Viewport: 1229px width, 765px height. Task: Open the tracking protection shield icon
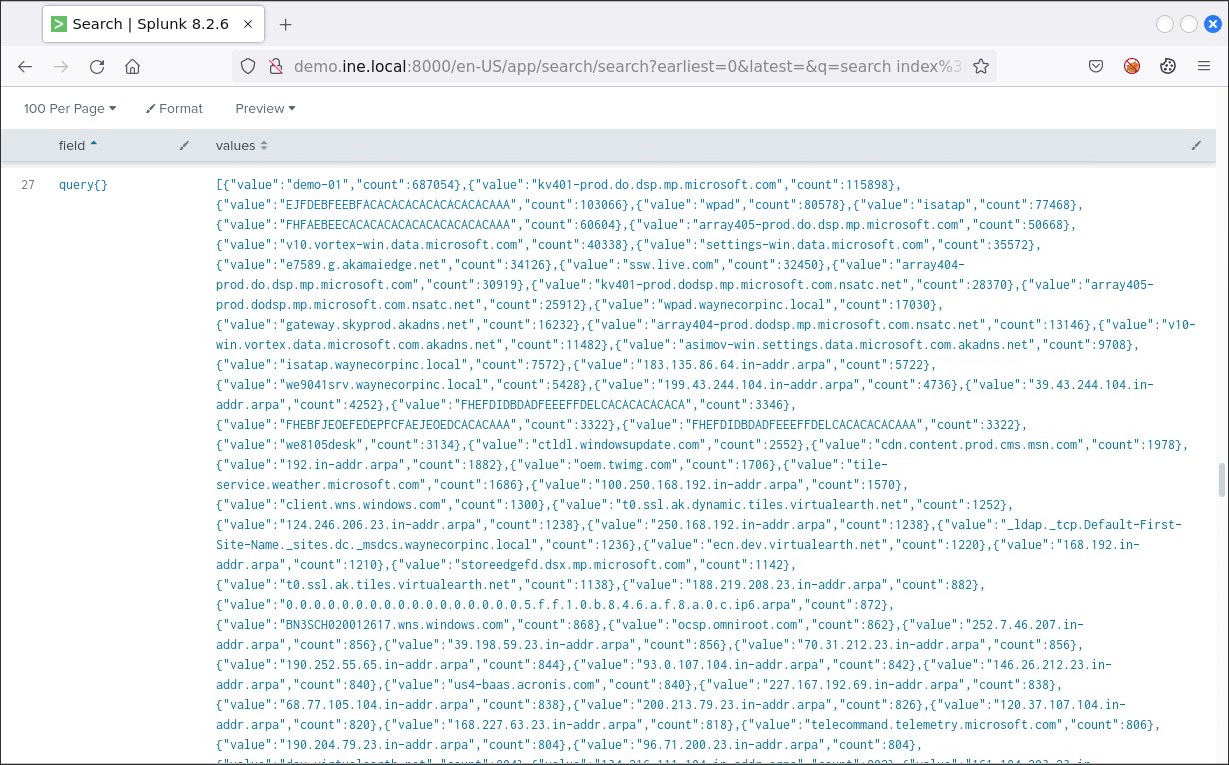click(247, 67)
